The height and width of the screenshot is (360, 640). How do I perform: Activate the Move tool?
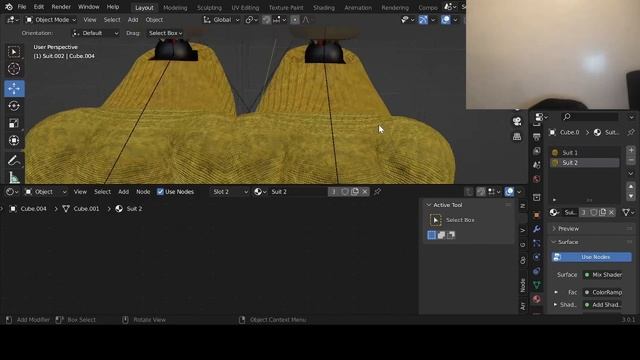click(14, 89)
